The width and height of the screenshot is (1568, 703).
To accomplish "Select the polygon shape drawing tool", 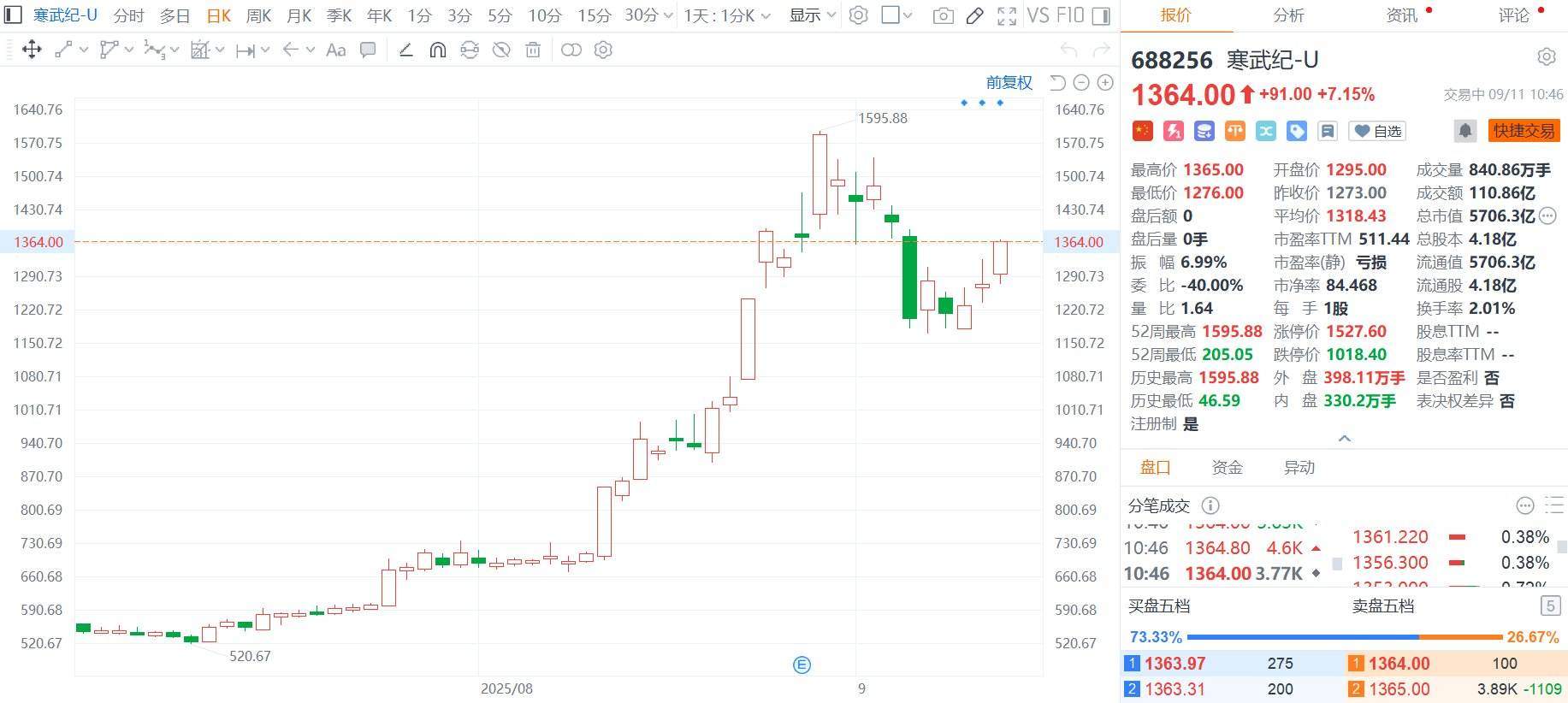I will [109, 50].
